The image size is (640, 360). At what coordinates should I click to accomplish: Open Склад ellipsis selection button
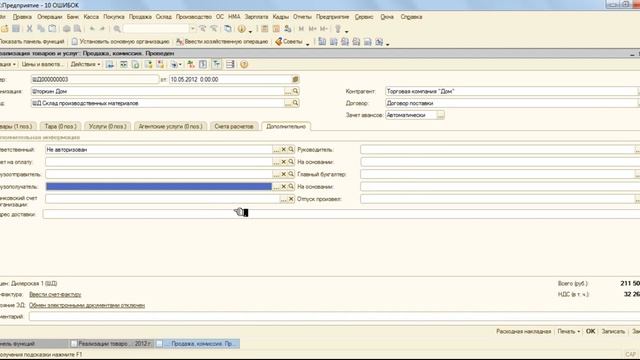[288, 103]
